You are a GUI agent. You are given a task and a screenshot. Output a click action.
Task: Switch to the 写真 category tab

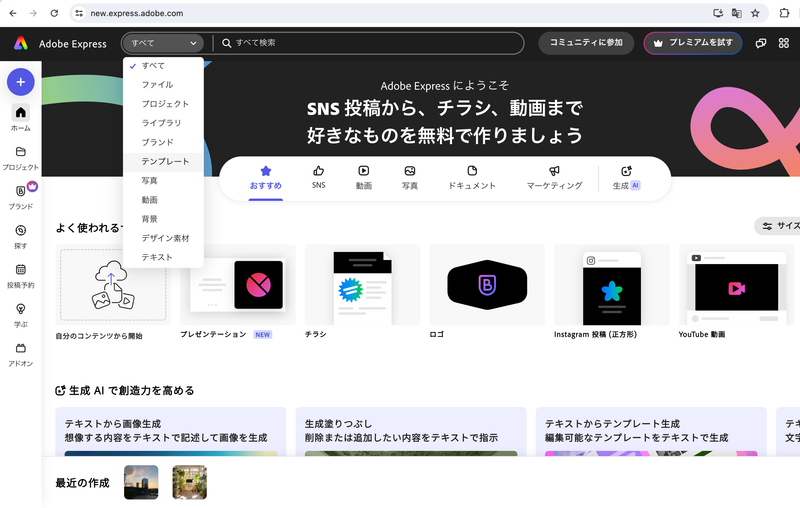[410, 178]
